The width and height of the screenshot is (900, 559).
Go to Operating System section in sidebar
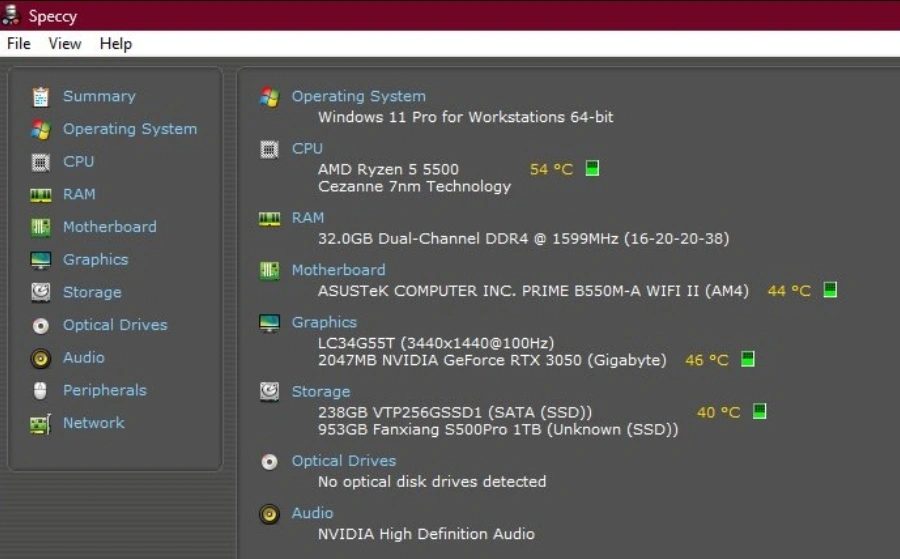130,129
